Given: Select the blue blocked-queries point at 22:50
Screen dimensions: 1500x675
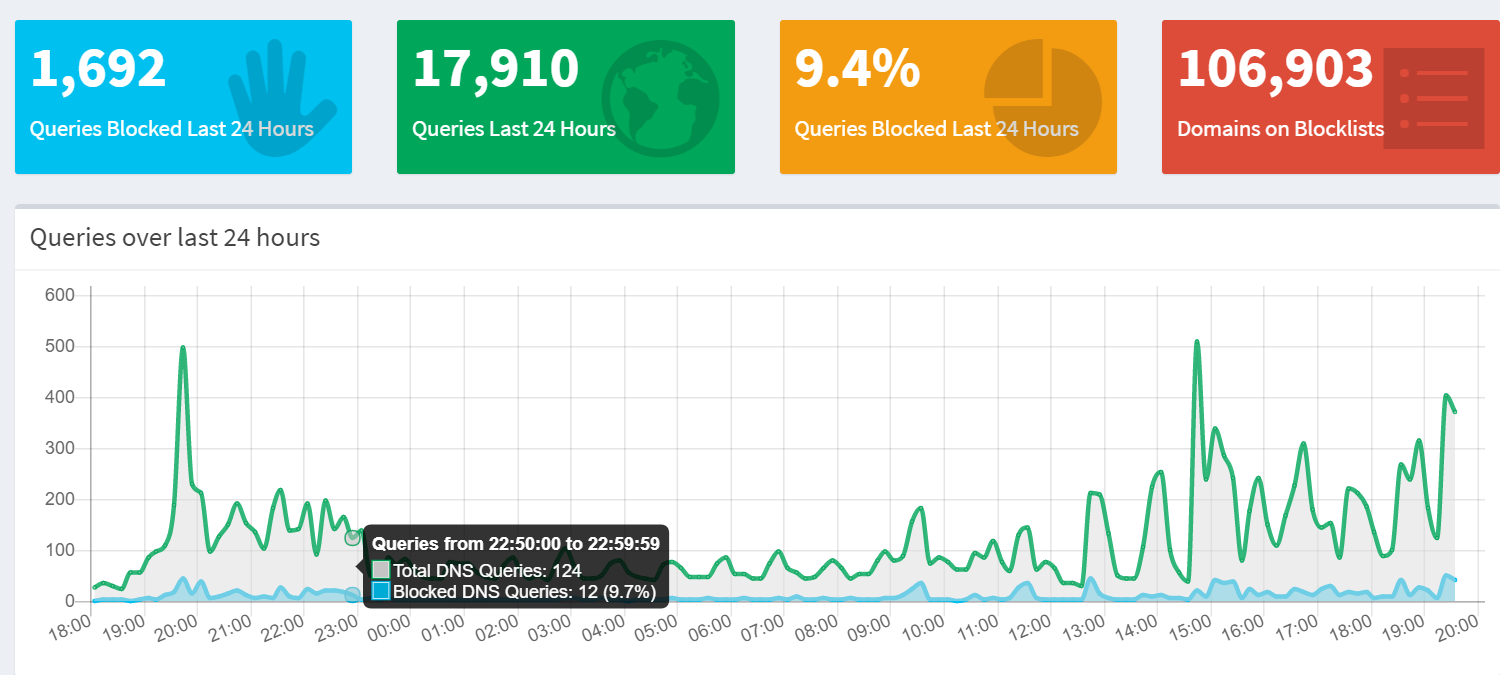Looking at the screenshot, I should pyautogui.click(x=352, y=595).
